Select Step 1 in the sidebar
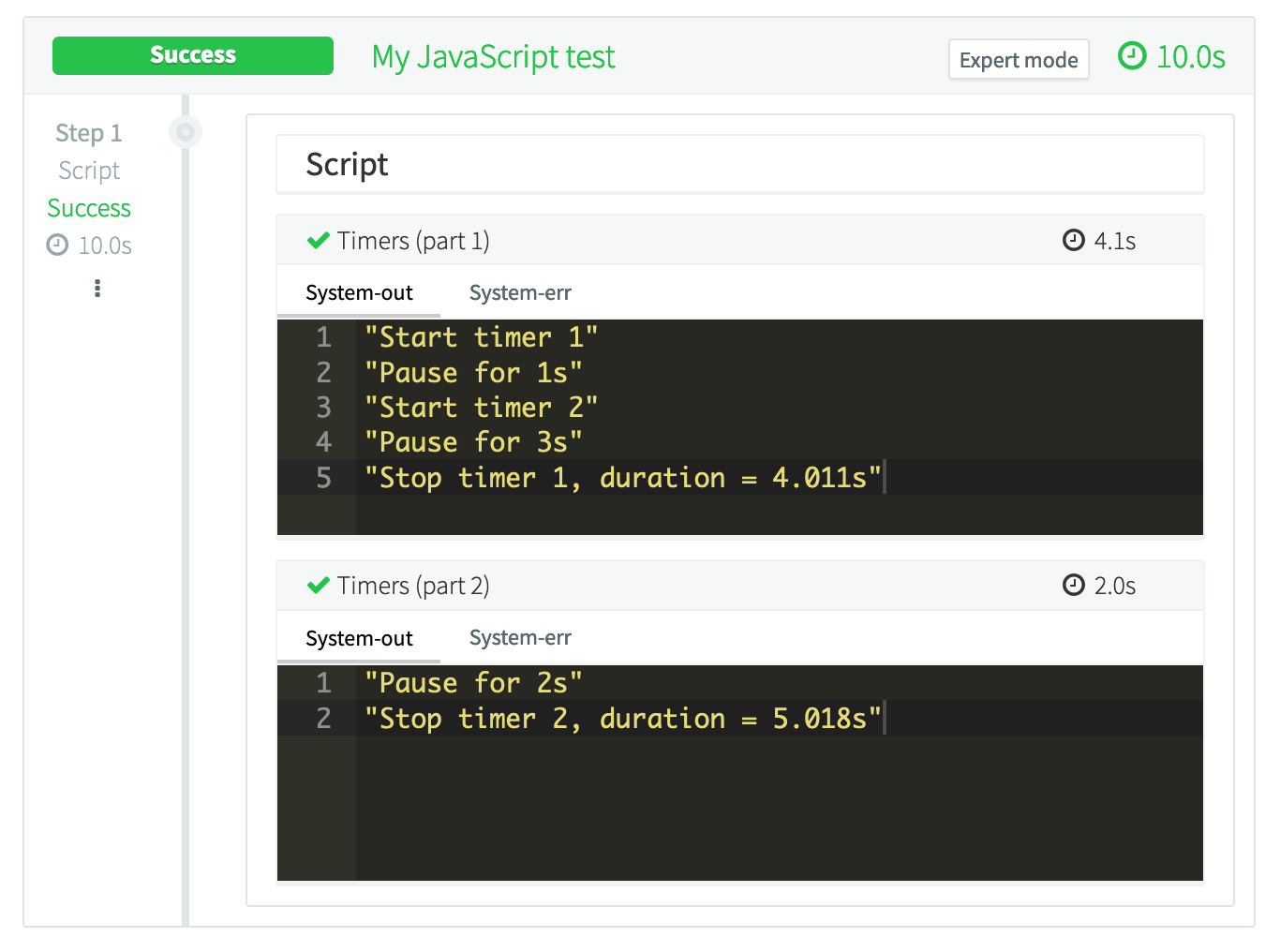 coord(89,133)
